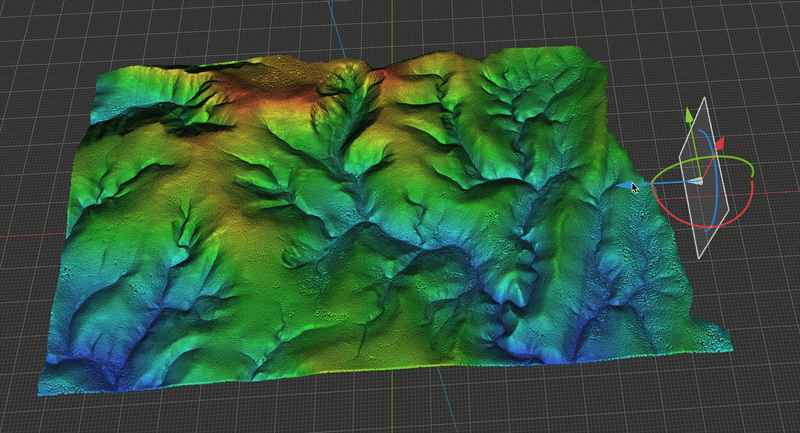800x433 pixels.
Task: Click the blue axis line above the terrain
Action: (338, 30)
